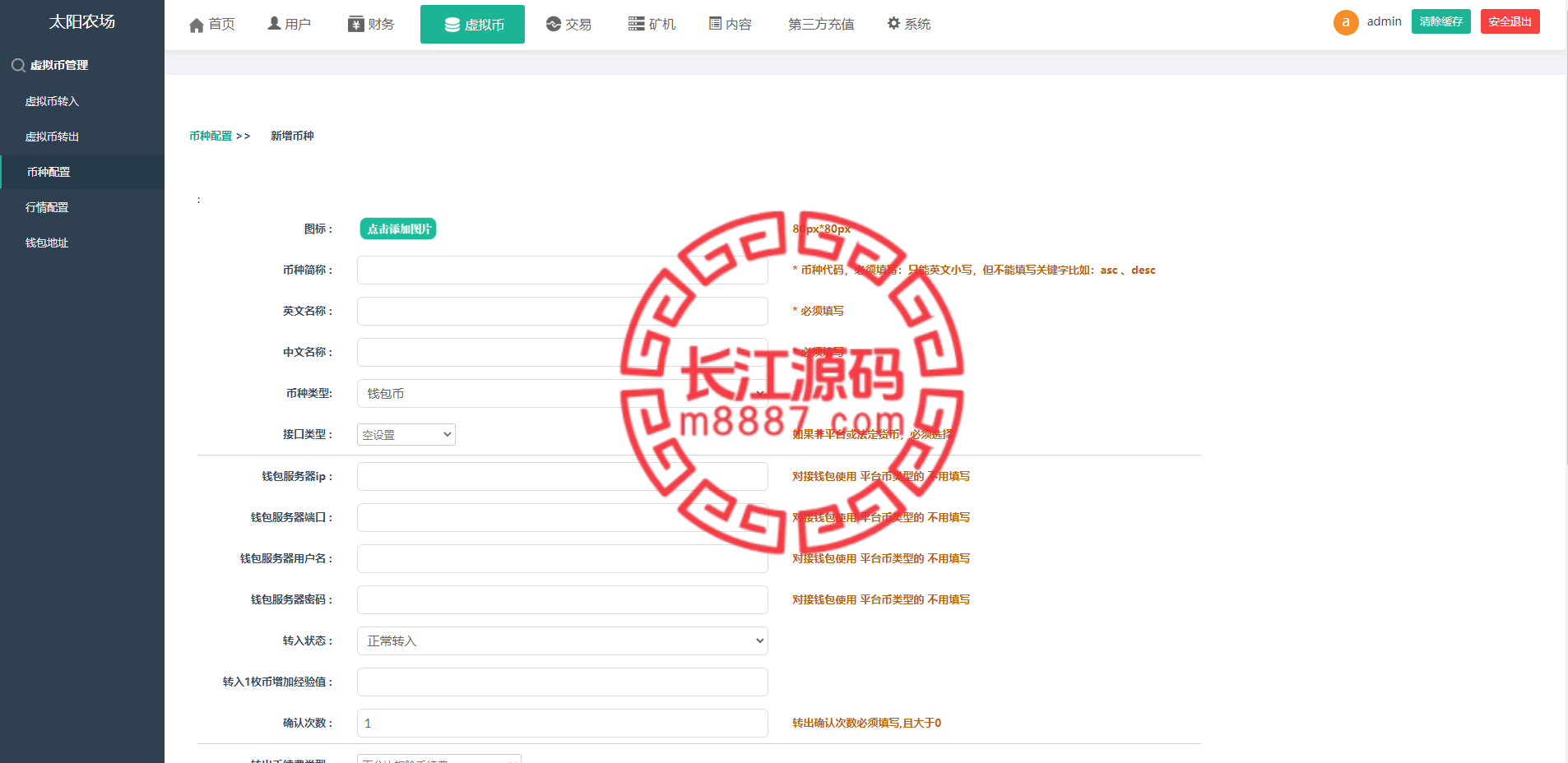Open the 矿机 menu
Viewport: 1568px width, 763px height.
652,25
